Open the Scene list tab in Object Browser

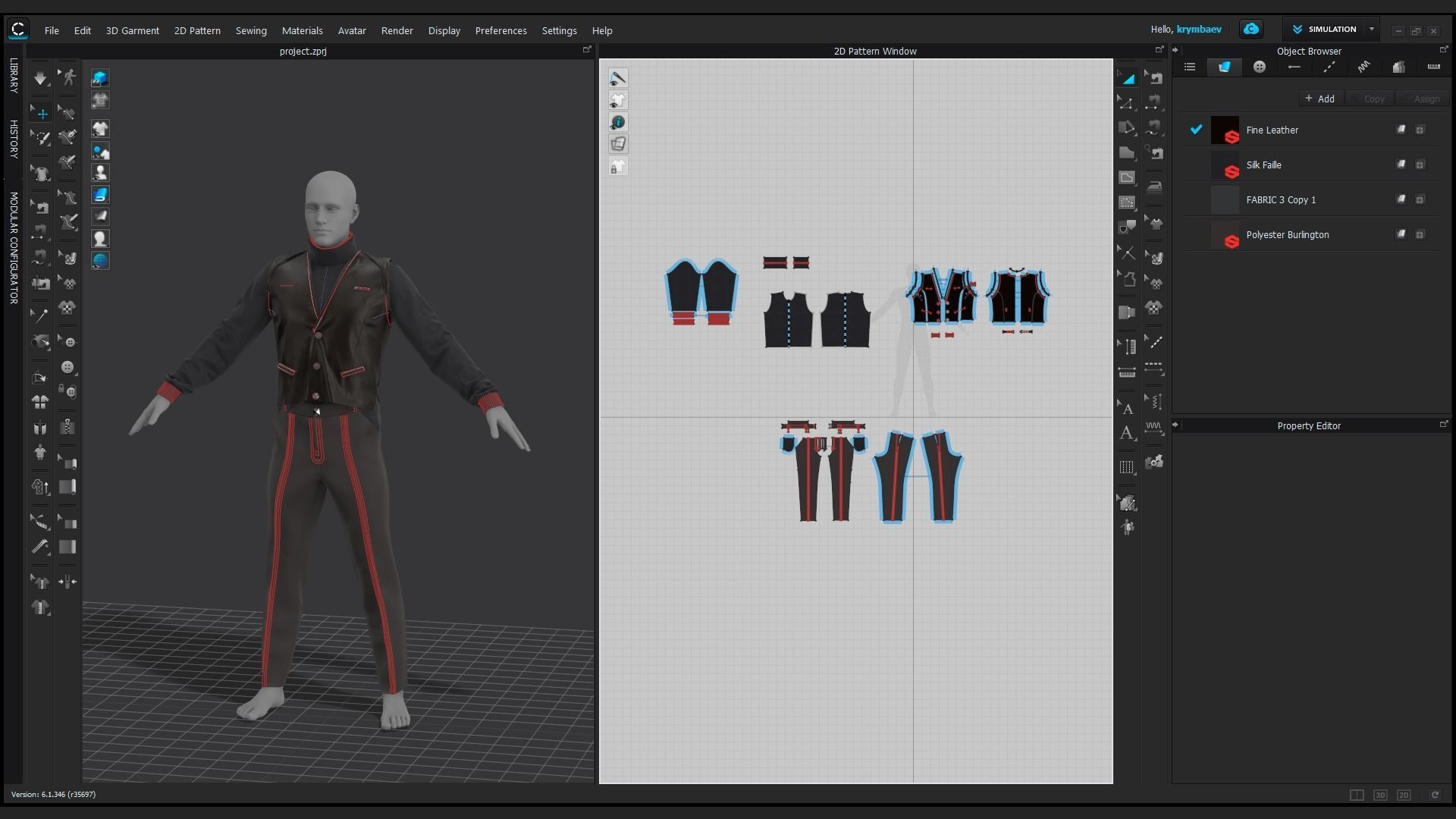click(1190, 67)
